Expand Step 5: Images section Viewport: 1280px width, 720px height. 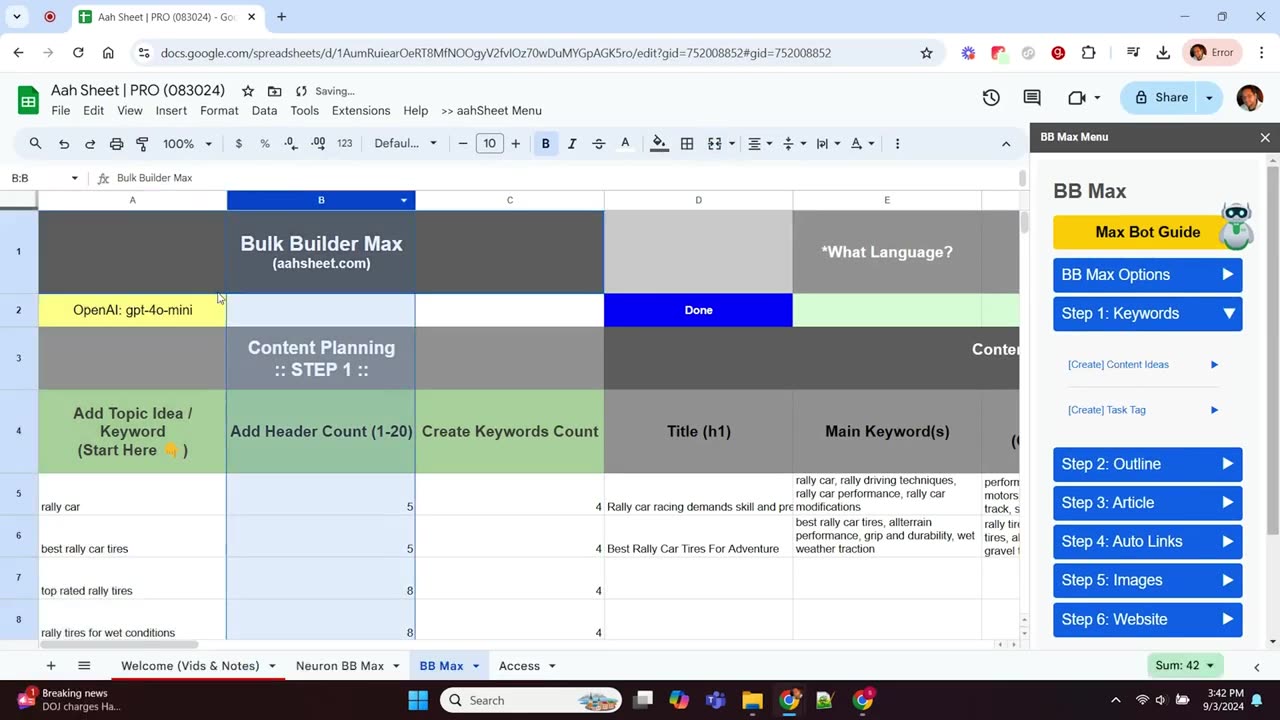pos(1147,581)
